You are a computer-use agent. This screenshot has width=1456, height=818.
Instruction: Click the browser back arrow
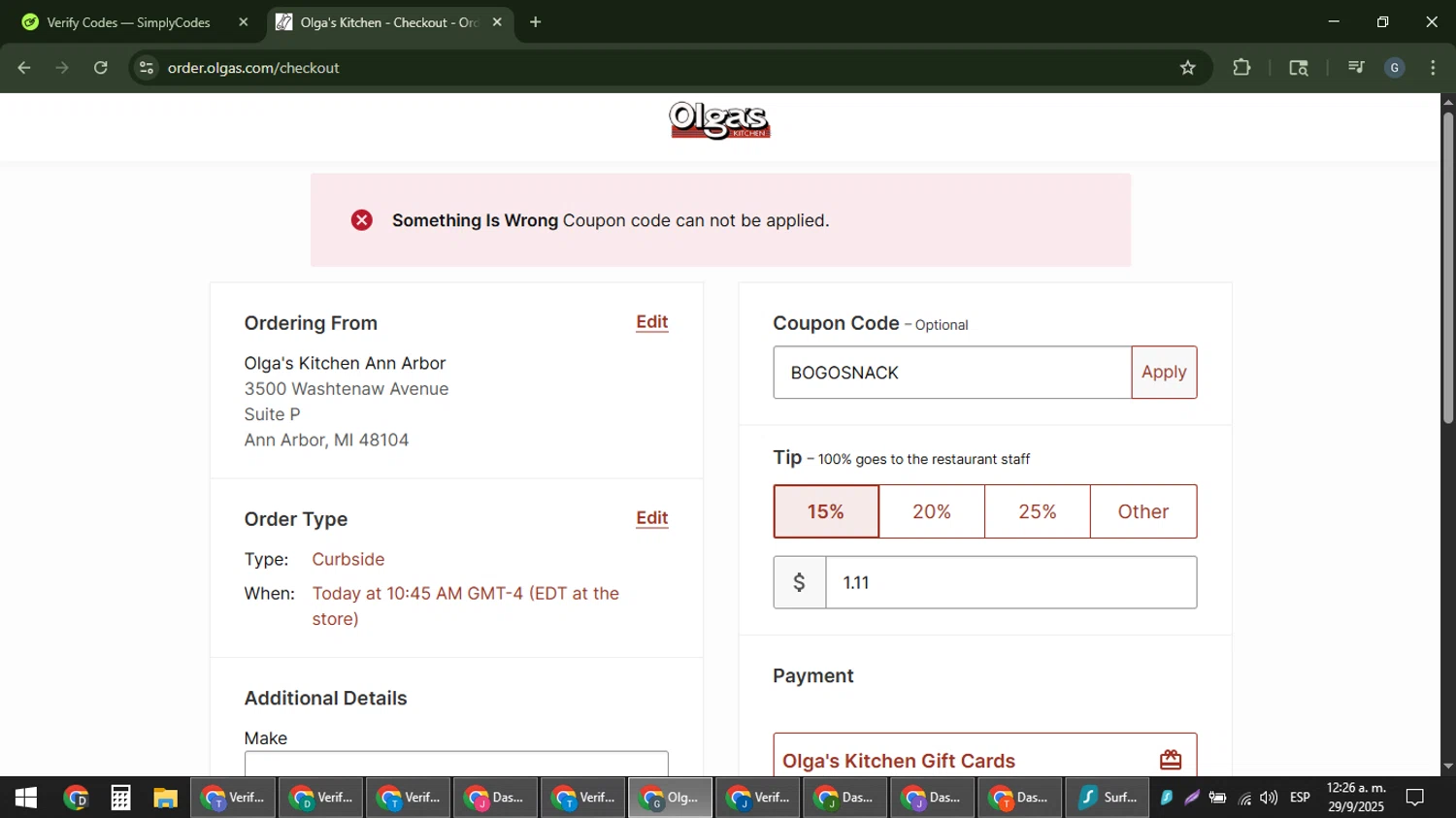[x=24, y=68]
